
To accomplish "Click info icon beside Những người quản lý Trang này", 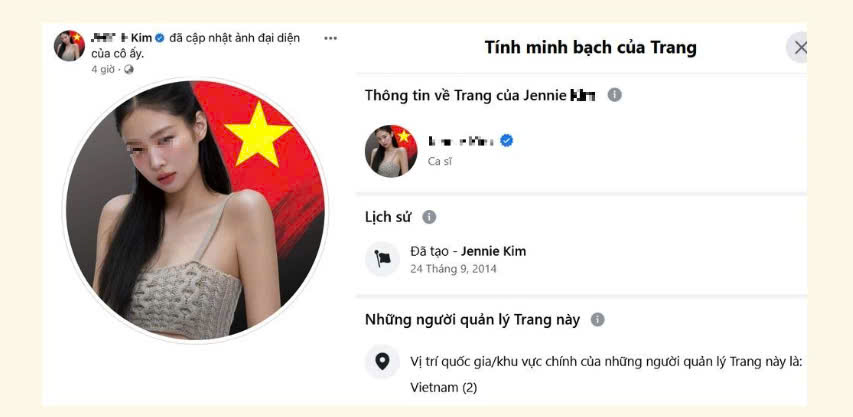I will click(597, 320).
